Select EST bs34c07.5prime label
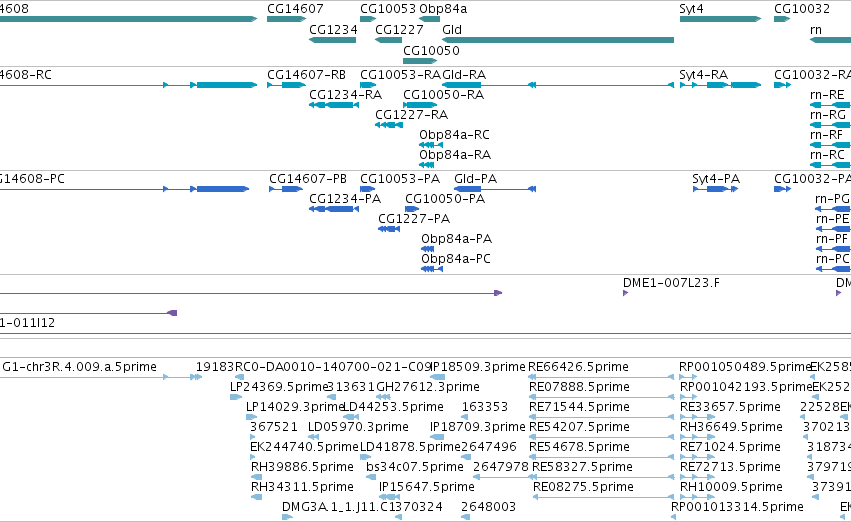 point(415,467)
